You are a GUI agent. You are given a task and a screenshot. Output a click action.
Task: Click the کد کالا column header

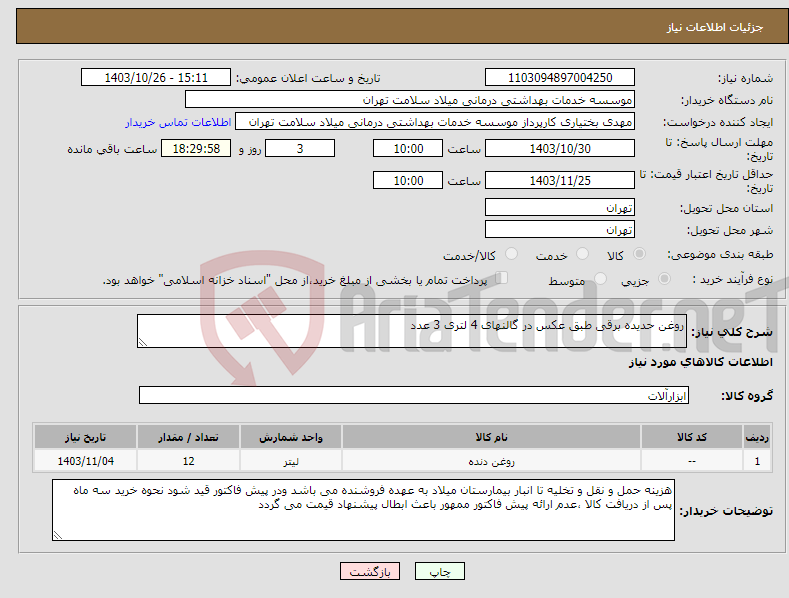pyautogui.click(x=692, y=437)
